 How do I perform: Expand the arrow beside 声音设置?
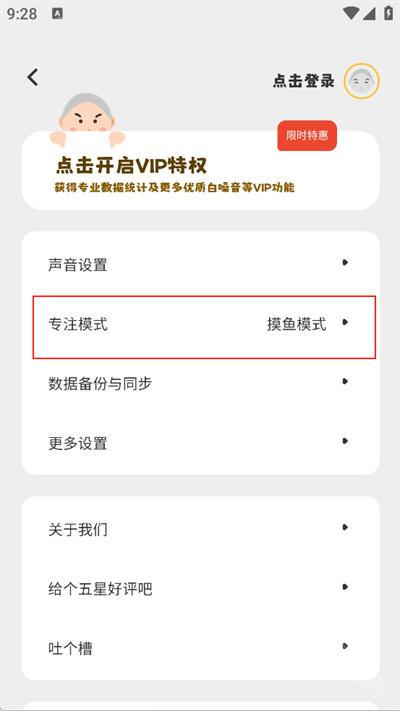[346, 262]
